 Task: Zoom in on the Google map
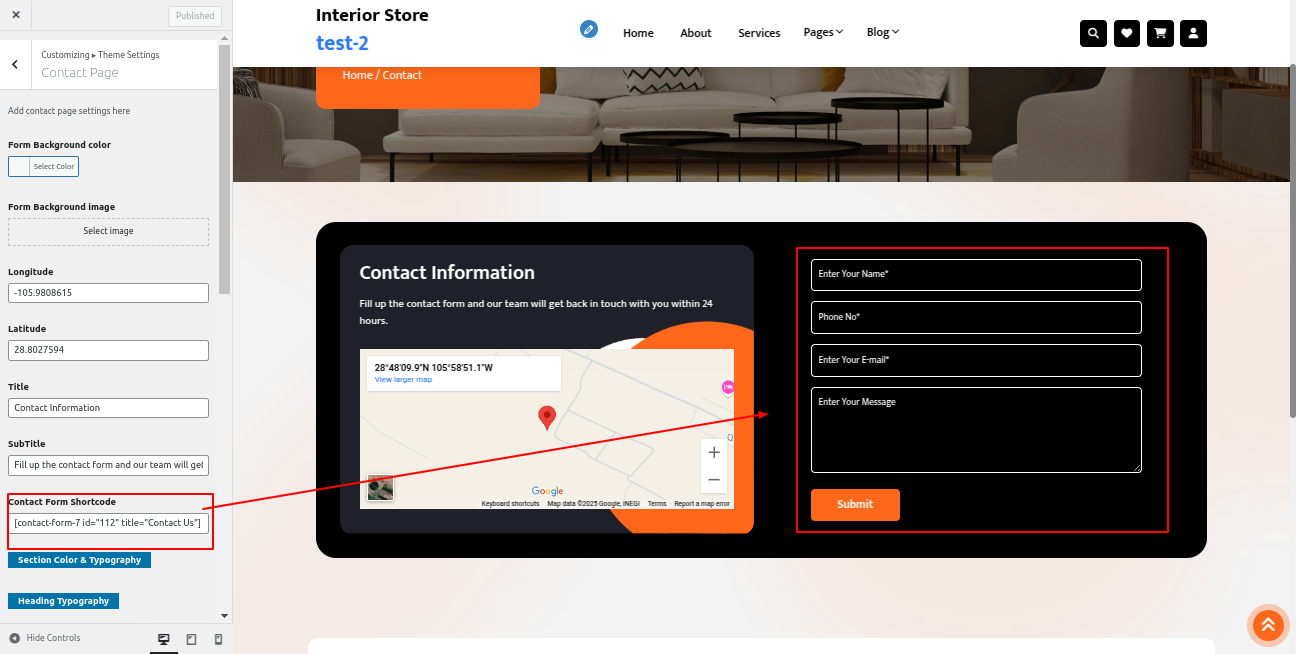tap(714, 453)
